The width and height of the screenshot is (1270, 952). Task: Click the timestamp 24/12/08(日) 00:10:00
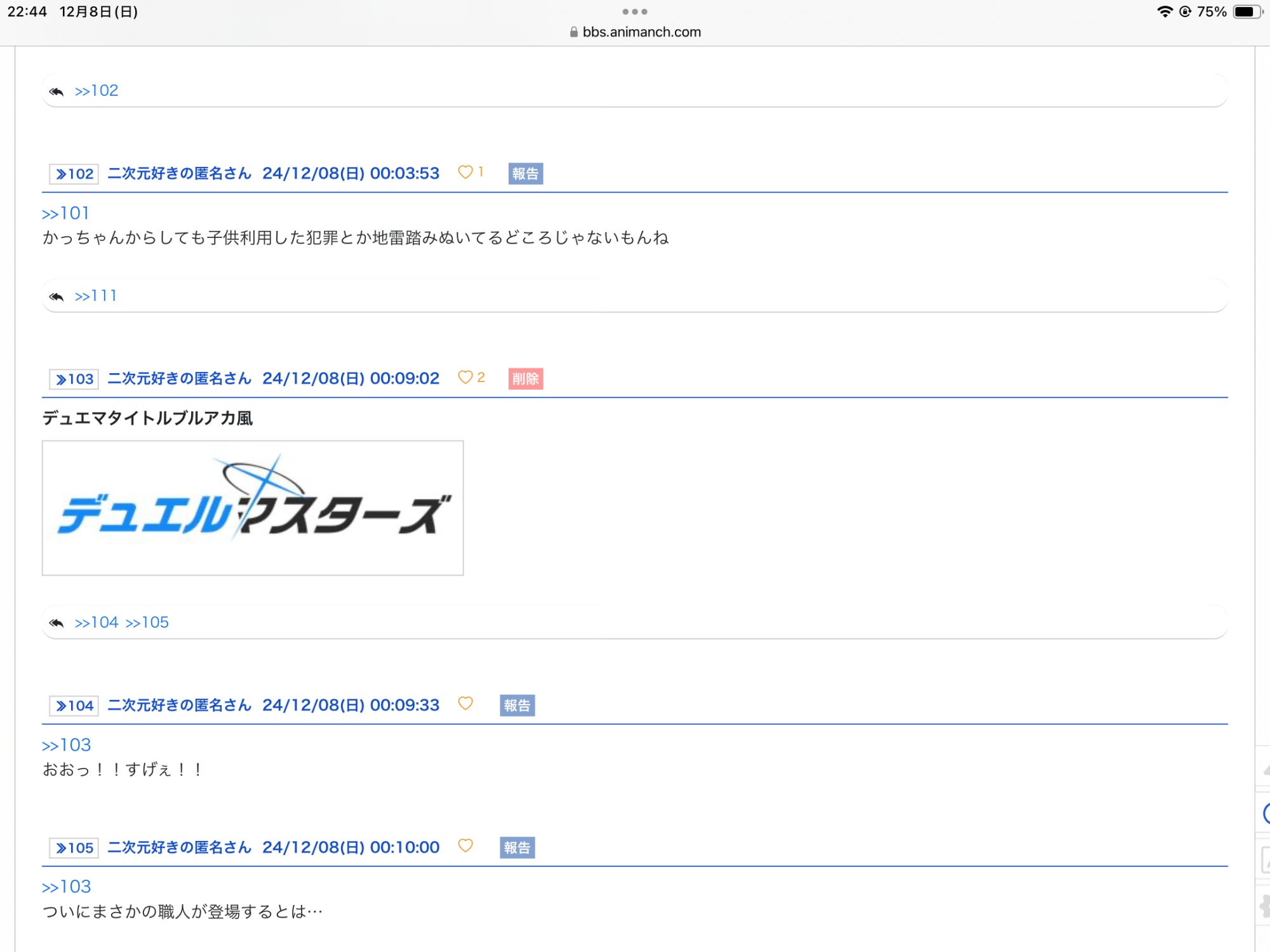click(351, 847)
